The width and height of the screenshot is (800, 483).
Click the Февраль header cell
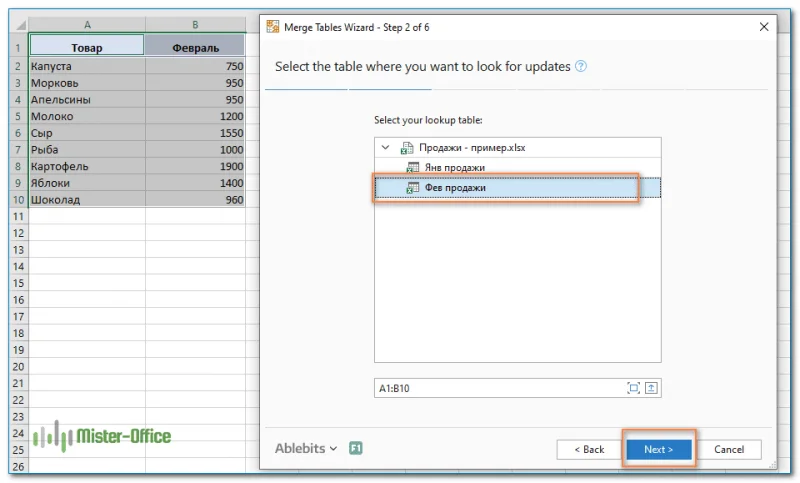pyautogui.click(x=195, y=46)
